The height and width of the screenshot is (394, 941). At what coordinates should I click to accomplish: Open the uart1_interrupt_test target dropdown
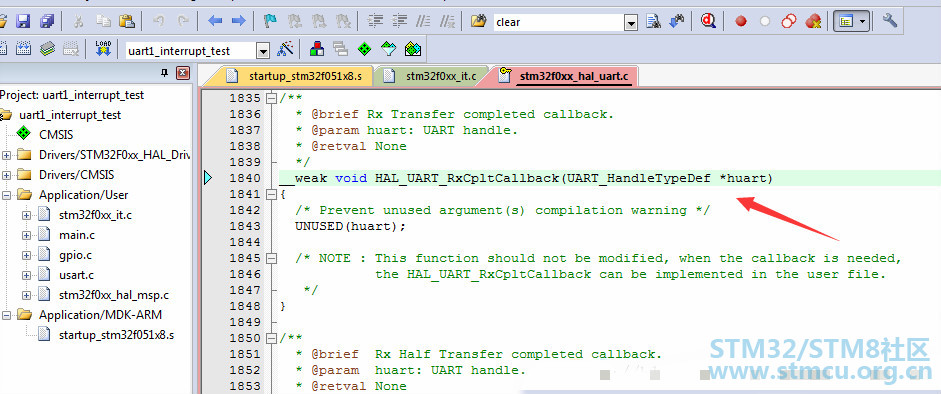[x=263, y=52]
